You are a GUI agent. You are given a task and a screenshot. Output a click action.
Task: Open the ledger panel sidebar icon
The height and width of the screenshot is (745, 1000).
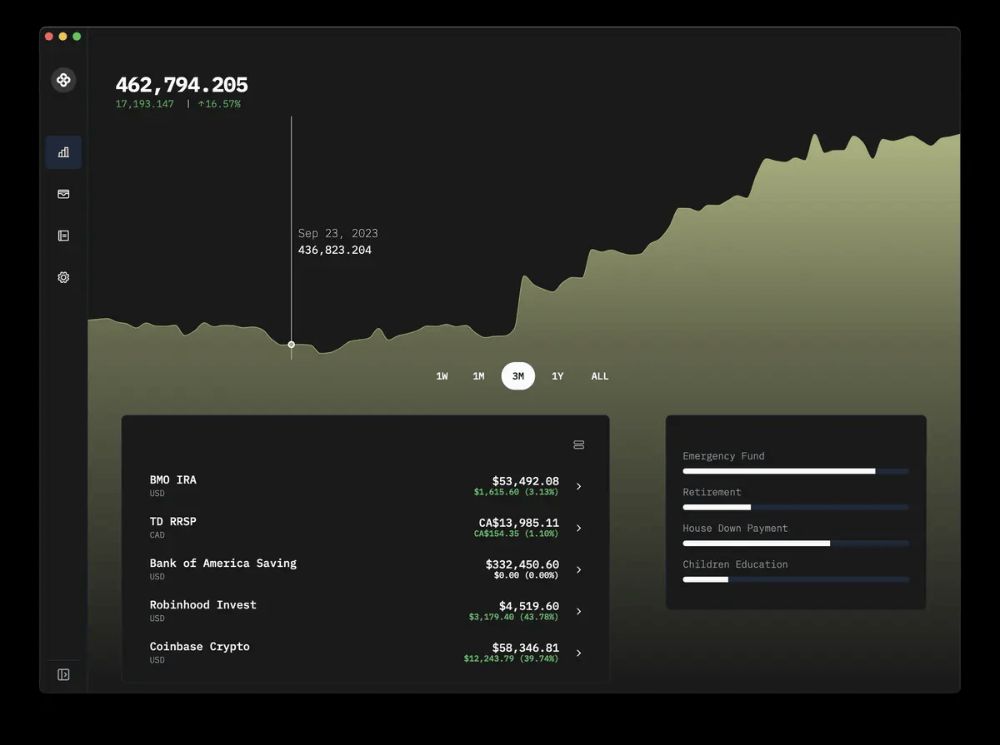[63, 236]
